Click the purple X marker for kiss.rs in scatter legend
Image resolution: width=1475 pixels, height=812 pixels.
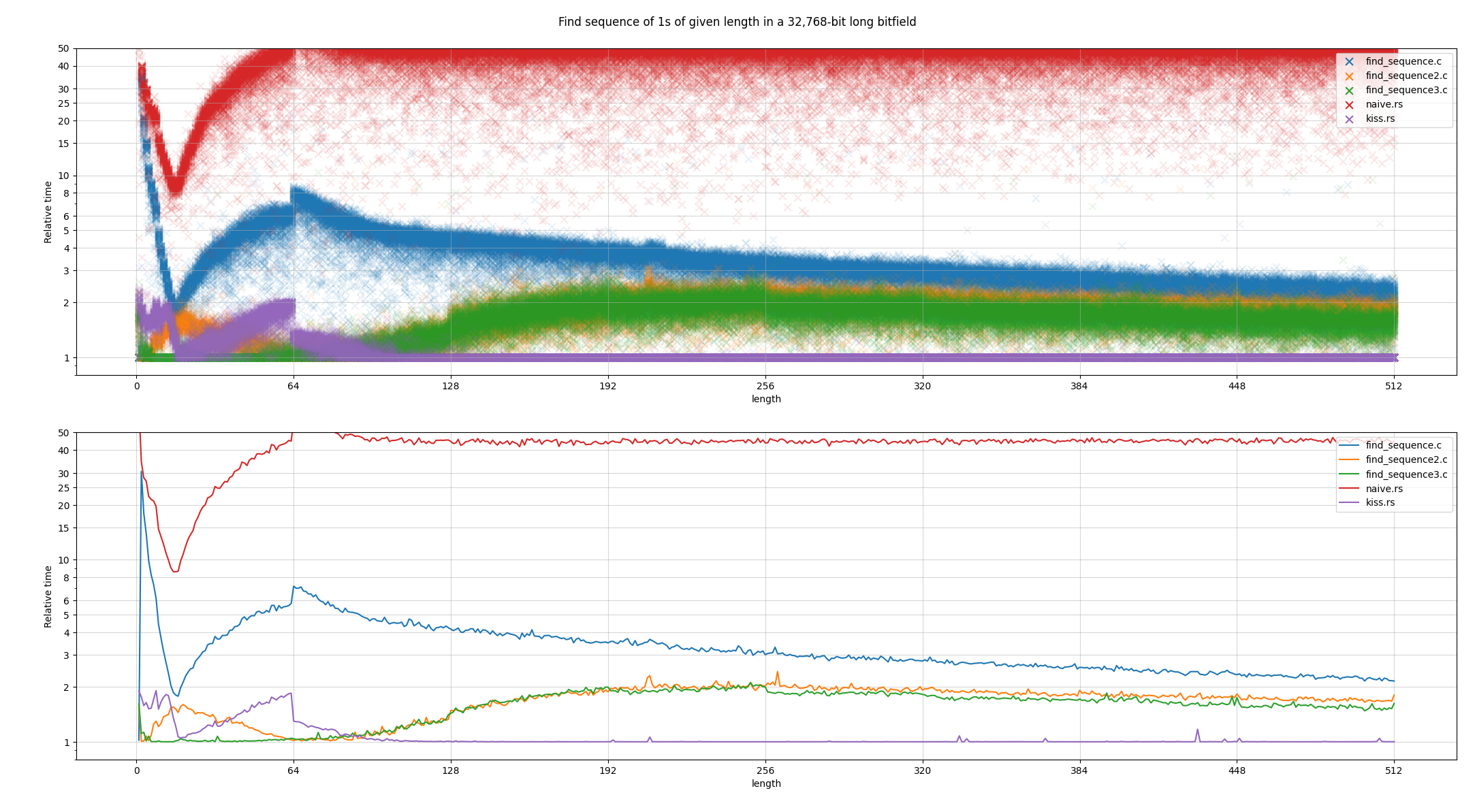point(1349,118)
